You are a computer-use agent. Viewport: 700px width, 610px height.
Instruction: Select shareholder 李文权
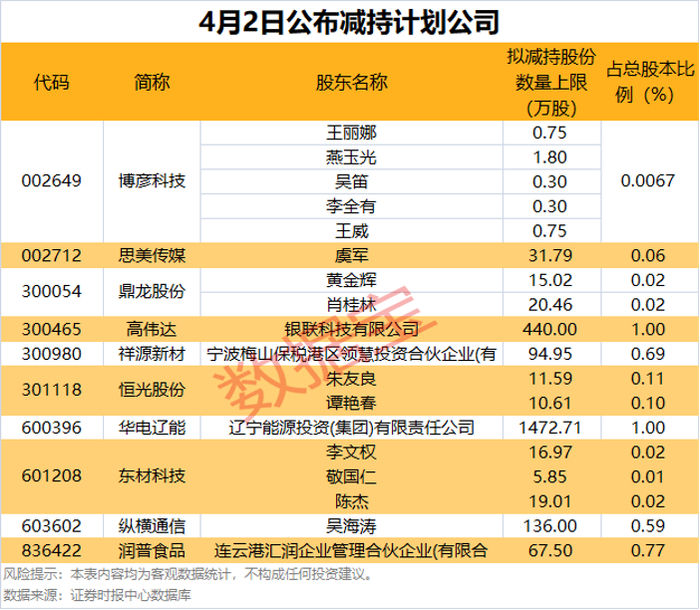pos(352,452)
